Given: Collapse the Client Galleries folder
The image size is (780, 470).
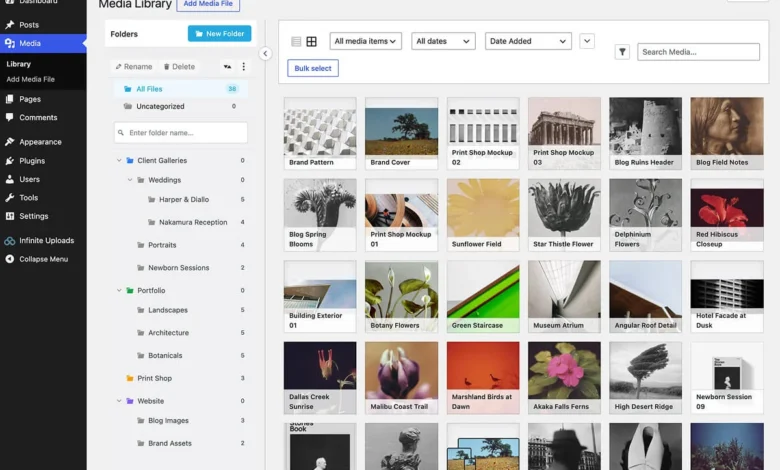Looking at the screenshot, I should tap(119, 161).
